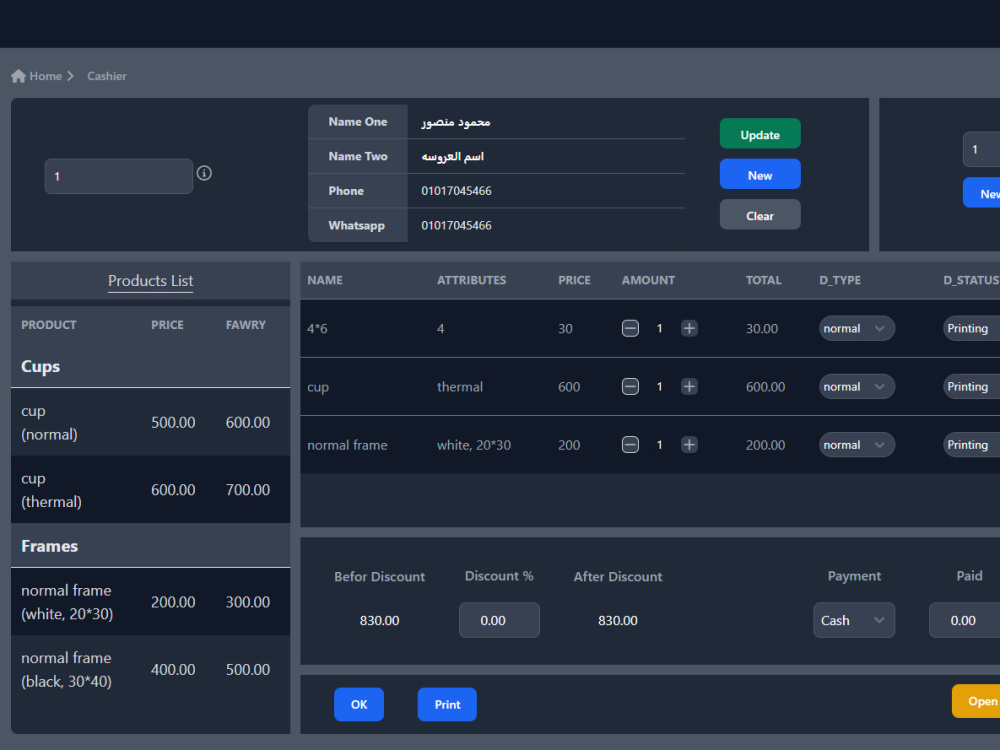
Task: Select normal frame (white, 20*30) product
Action: [151, 602]
